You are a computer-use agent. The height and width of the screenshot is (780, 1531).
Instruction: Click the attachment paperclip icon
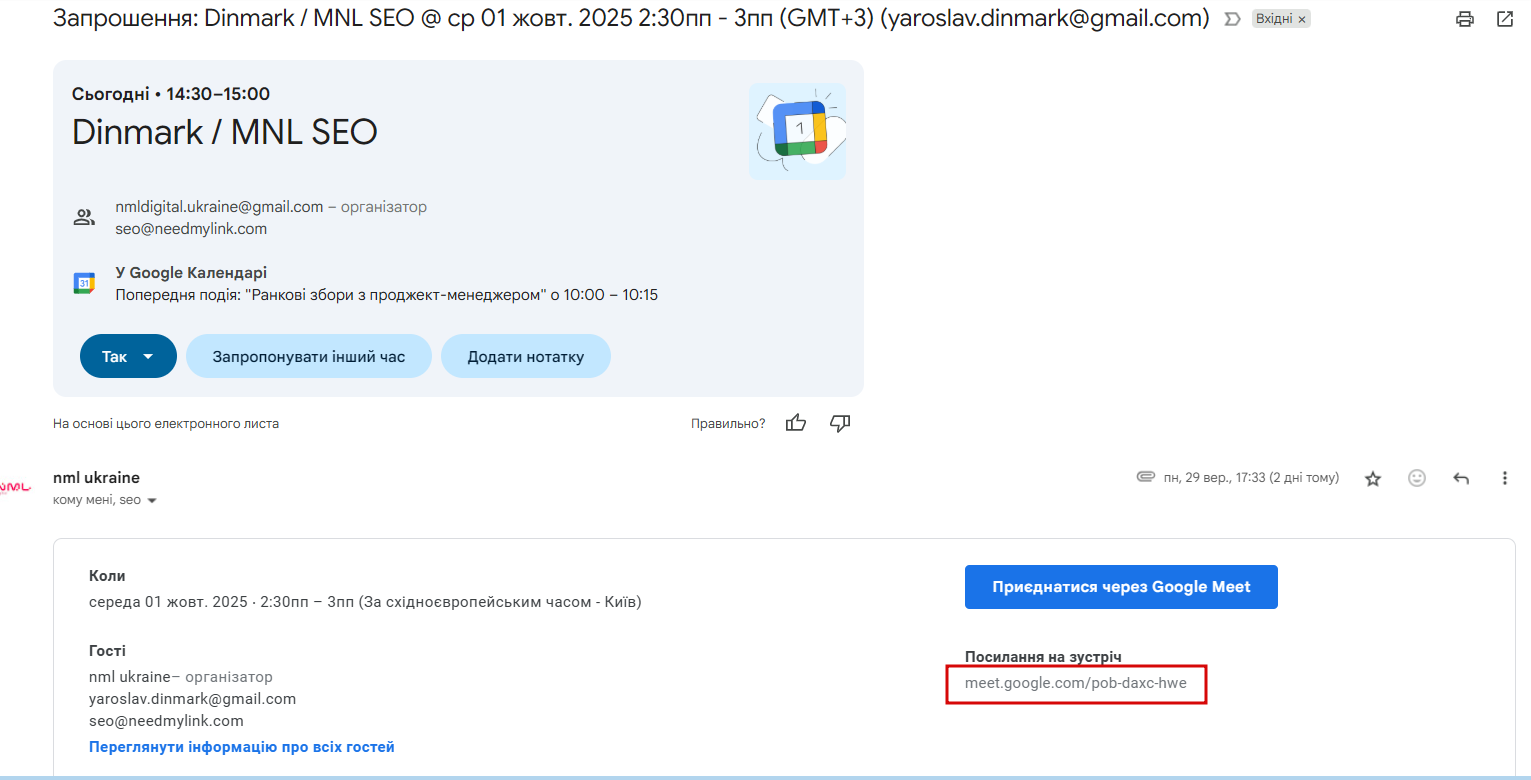pos(1146,477)
